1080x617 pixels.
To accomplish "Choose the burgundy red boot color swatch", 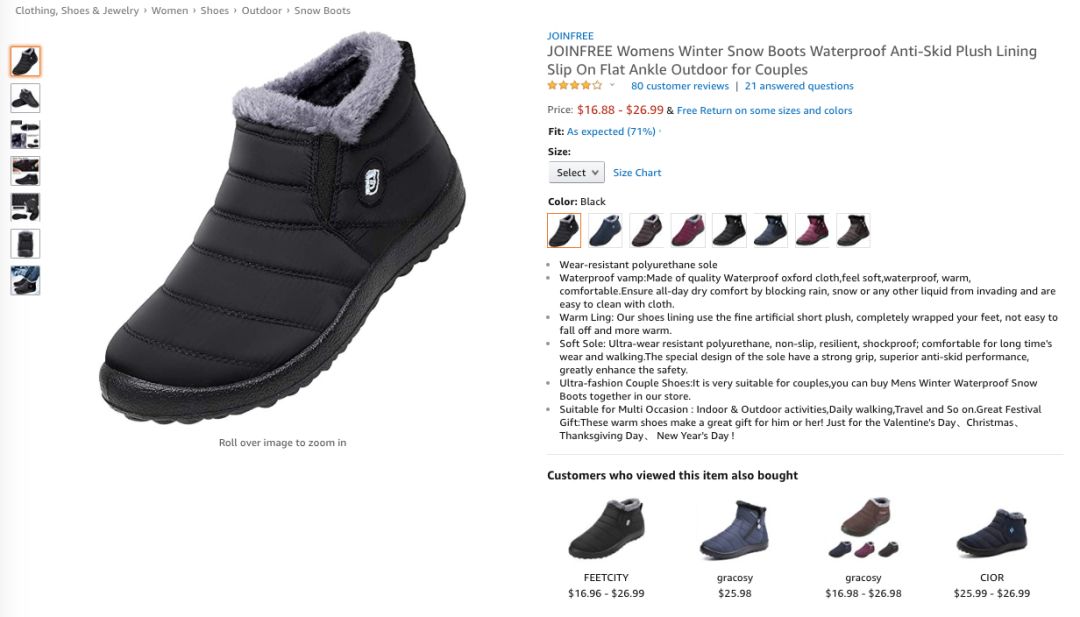I will (x=688, y=230).
